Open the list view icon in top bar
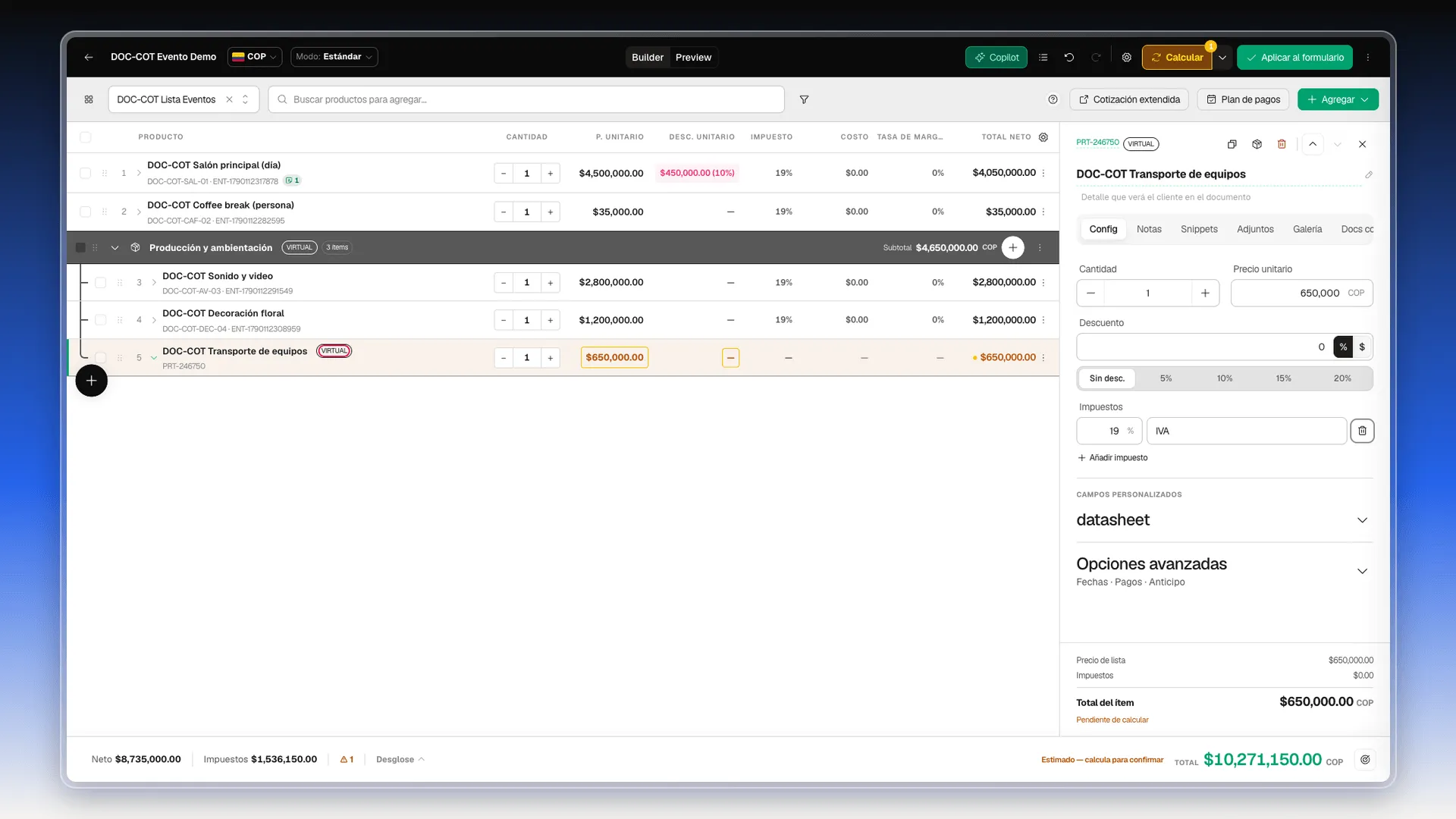Screen dimensions: 1456x819 (x=1043, y=58)
